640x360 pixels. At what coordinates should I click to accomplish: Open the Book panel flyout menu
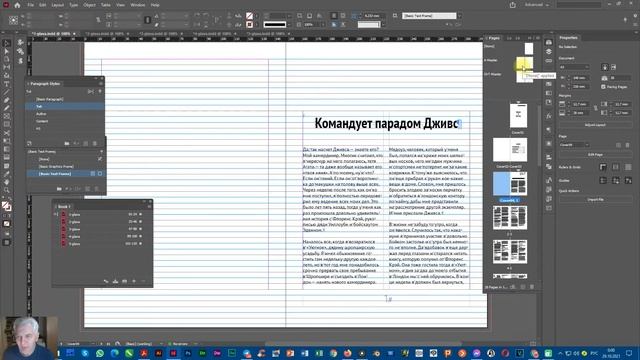149,207
